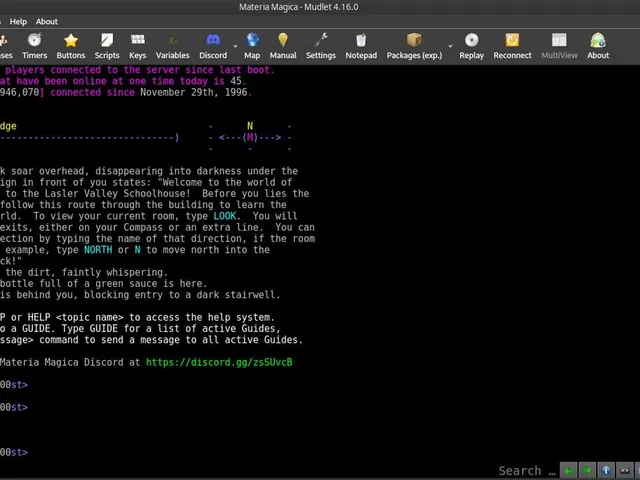
Task: Open the Scripts editor
Action: tap(107, 46)
